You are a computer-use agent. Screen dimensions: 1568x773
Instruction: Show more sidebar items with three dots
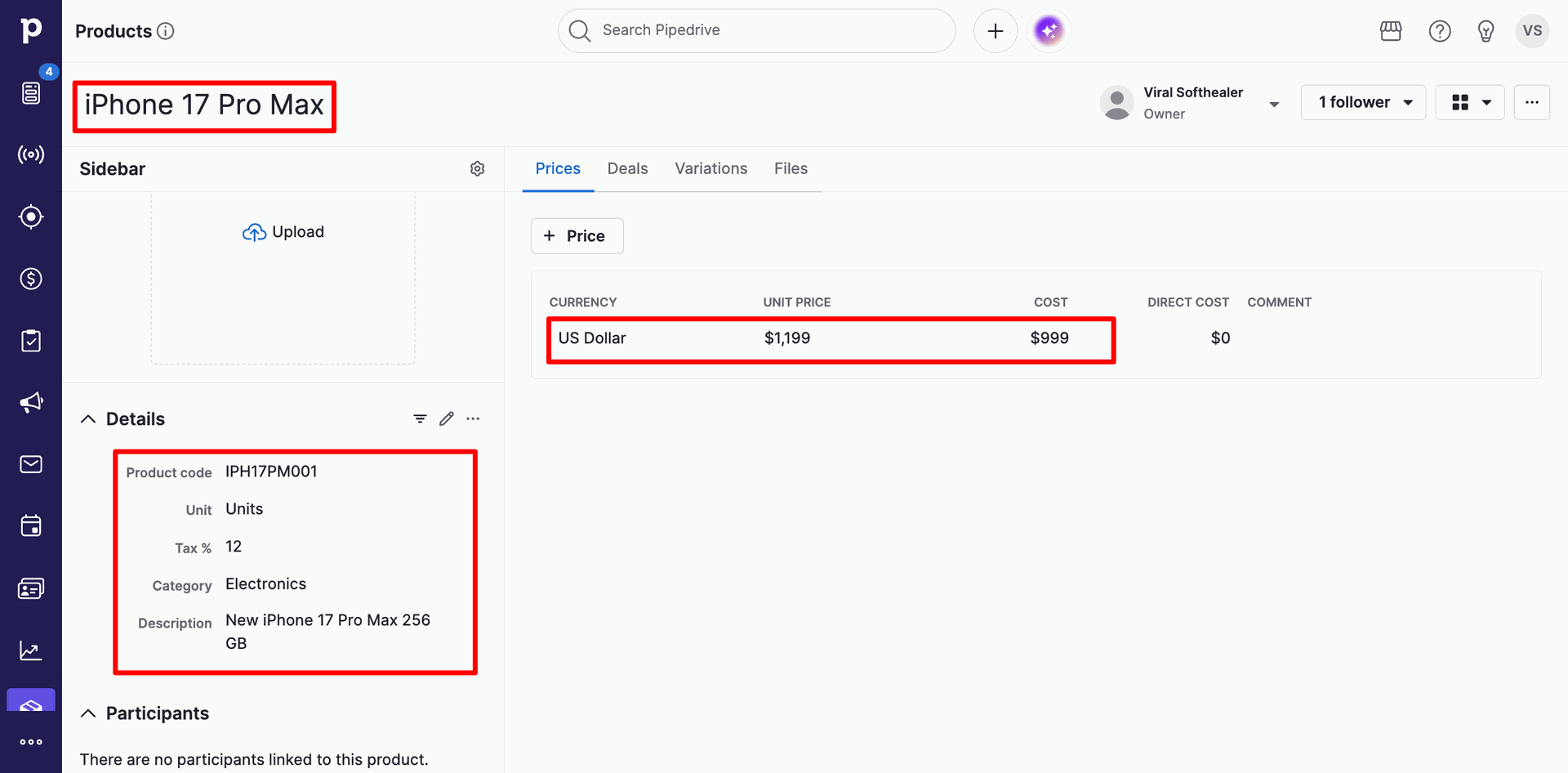click(31, 742)
